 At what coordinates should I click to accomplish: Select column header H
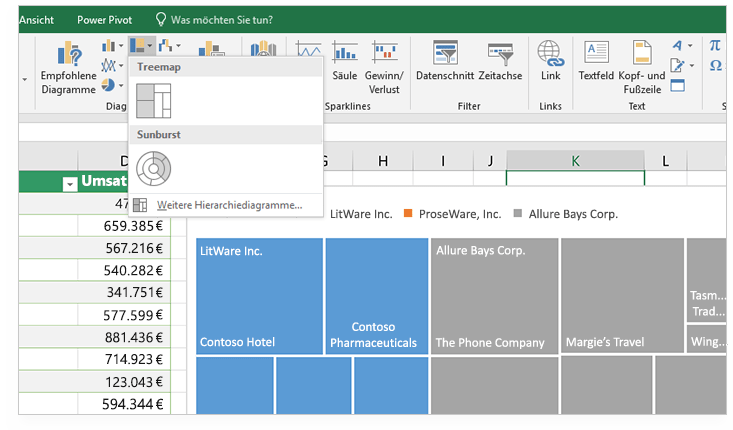point(383,161)
